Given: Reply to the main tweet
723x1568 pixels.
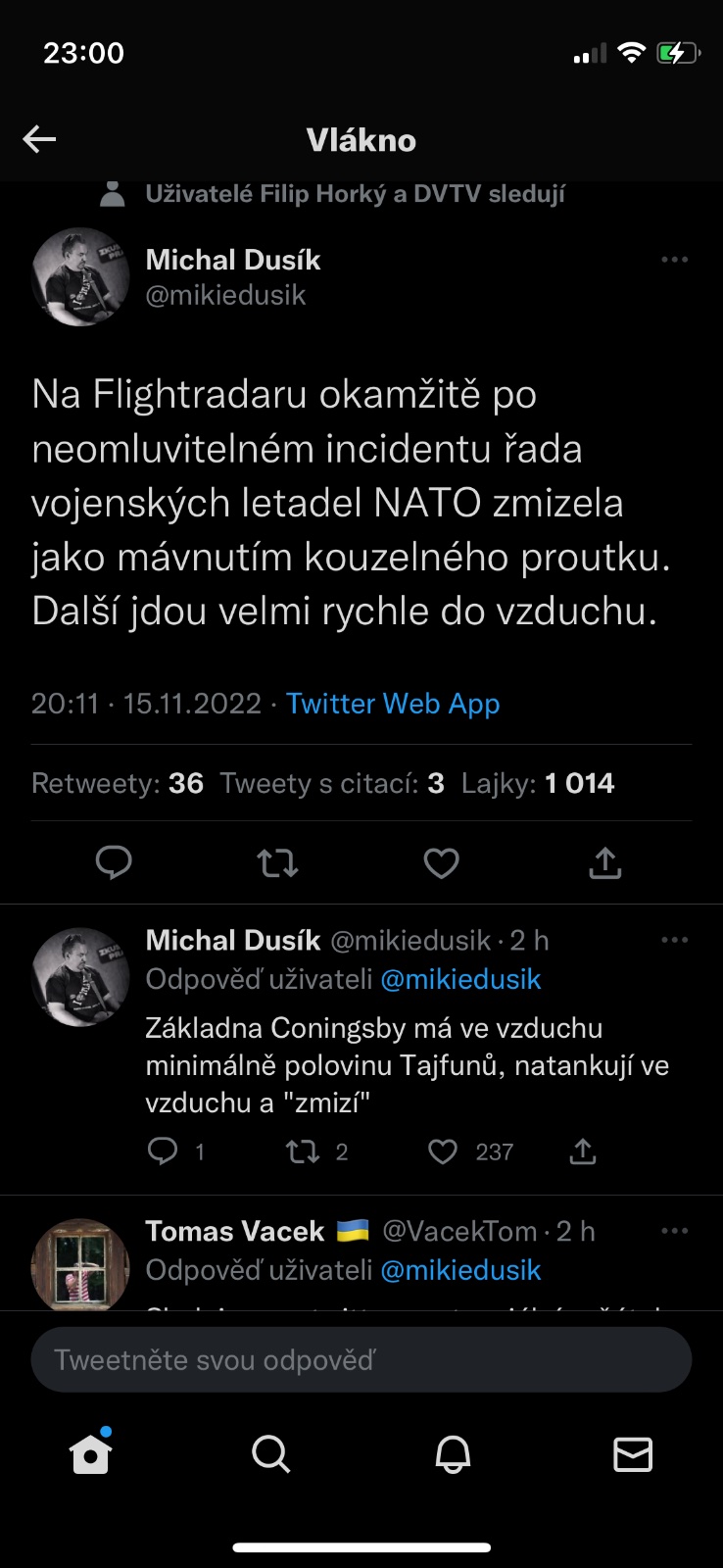Looking at the screenshot, I should click(x=114, y=862).
